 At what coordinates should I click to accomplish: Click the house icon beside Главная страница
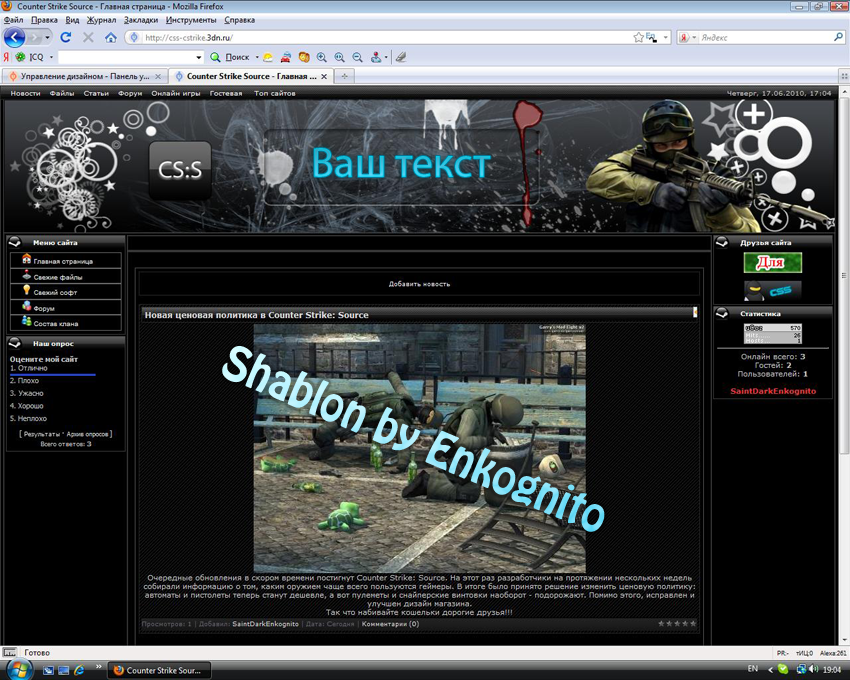point(27,259)
